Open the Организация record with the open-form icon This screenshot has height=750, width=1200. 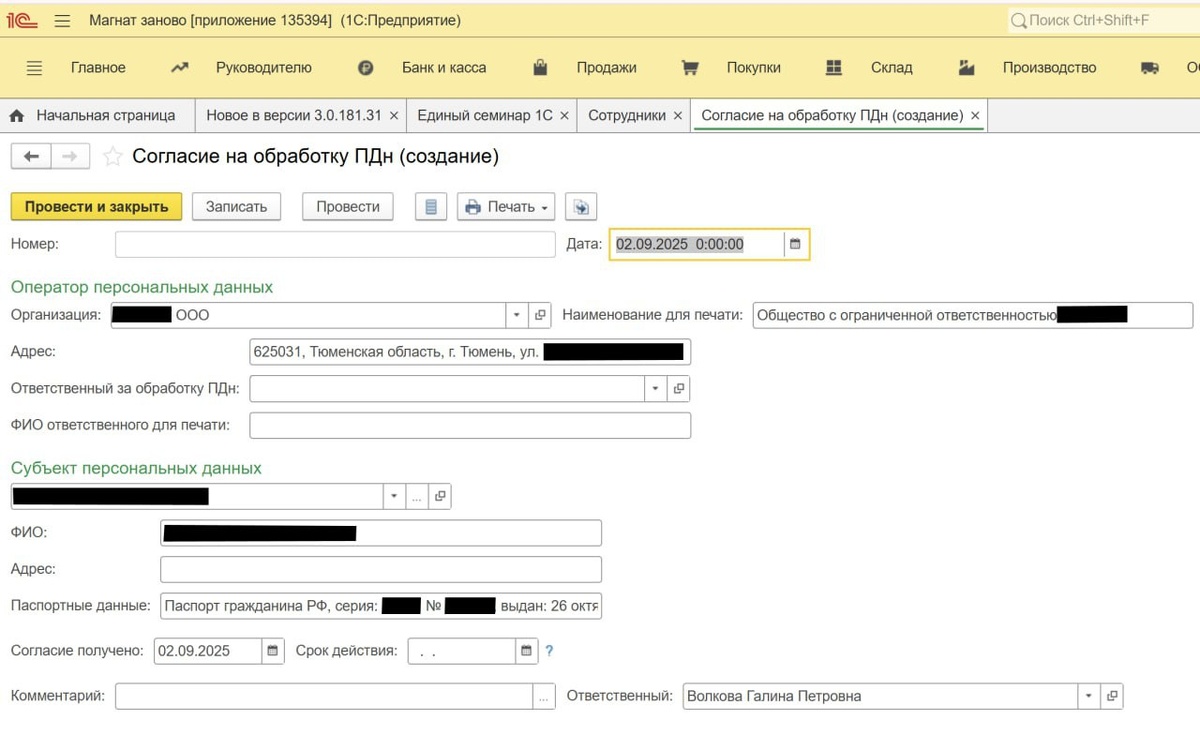(x=540, y=315)
